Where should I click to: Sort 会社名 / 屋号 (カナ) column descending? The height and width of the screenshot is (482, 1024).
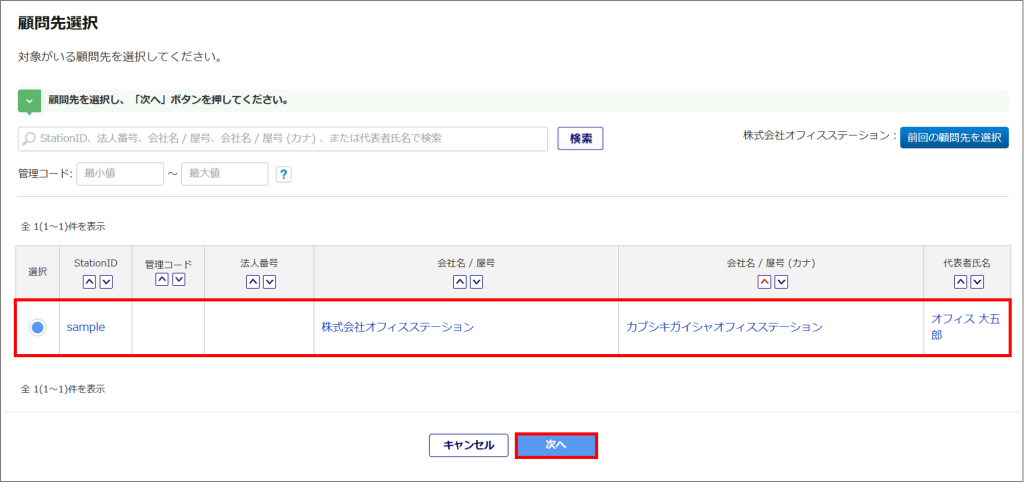pos(780,282)
